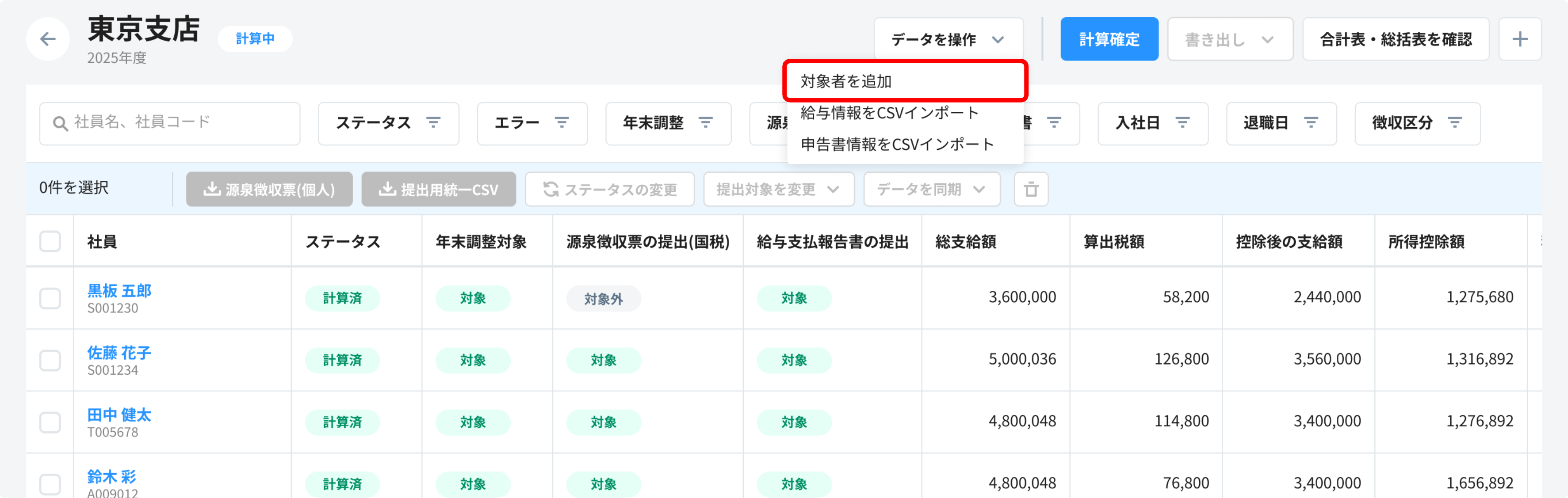This screenshot has width=1568, height=498.
Task: Choose 給与情報をCSVインポート menu item
Action: pos(889,113)
